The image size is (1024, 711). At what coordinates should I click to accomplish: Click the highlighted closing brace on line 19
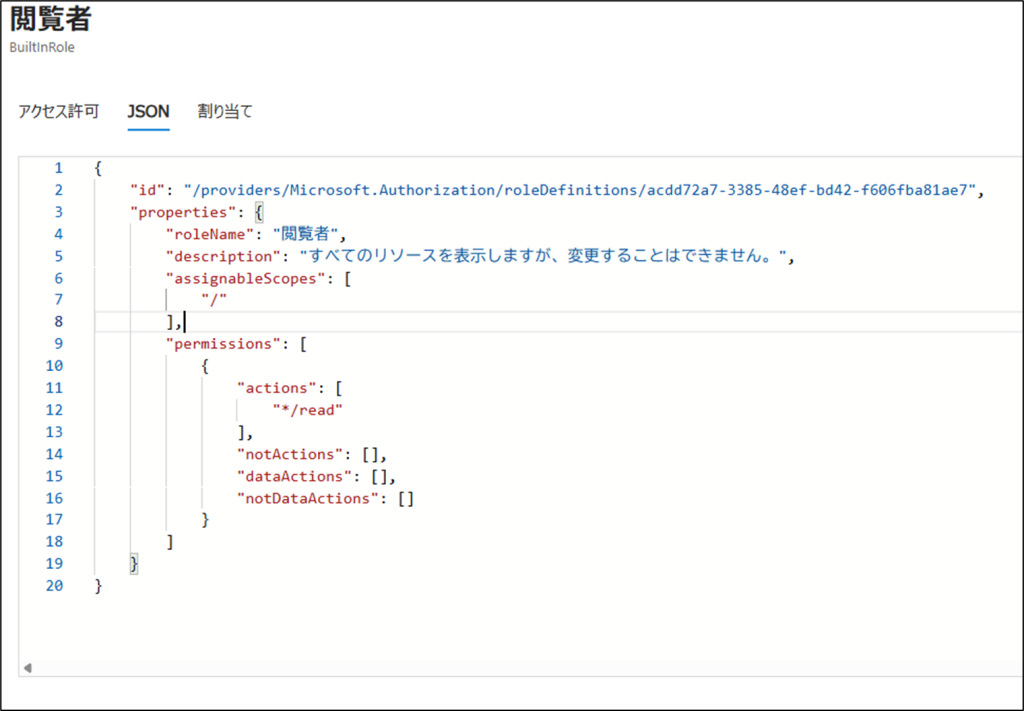point(134,564)
